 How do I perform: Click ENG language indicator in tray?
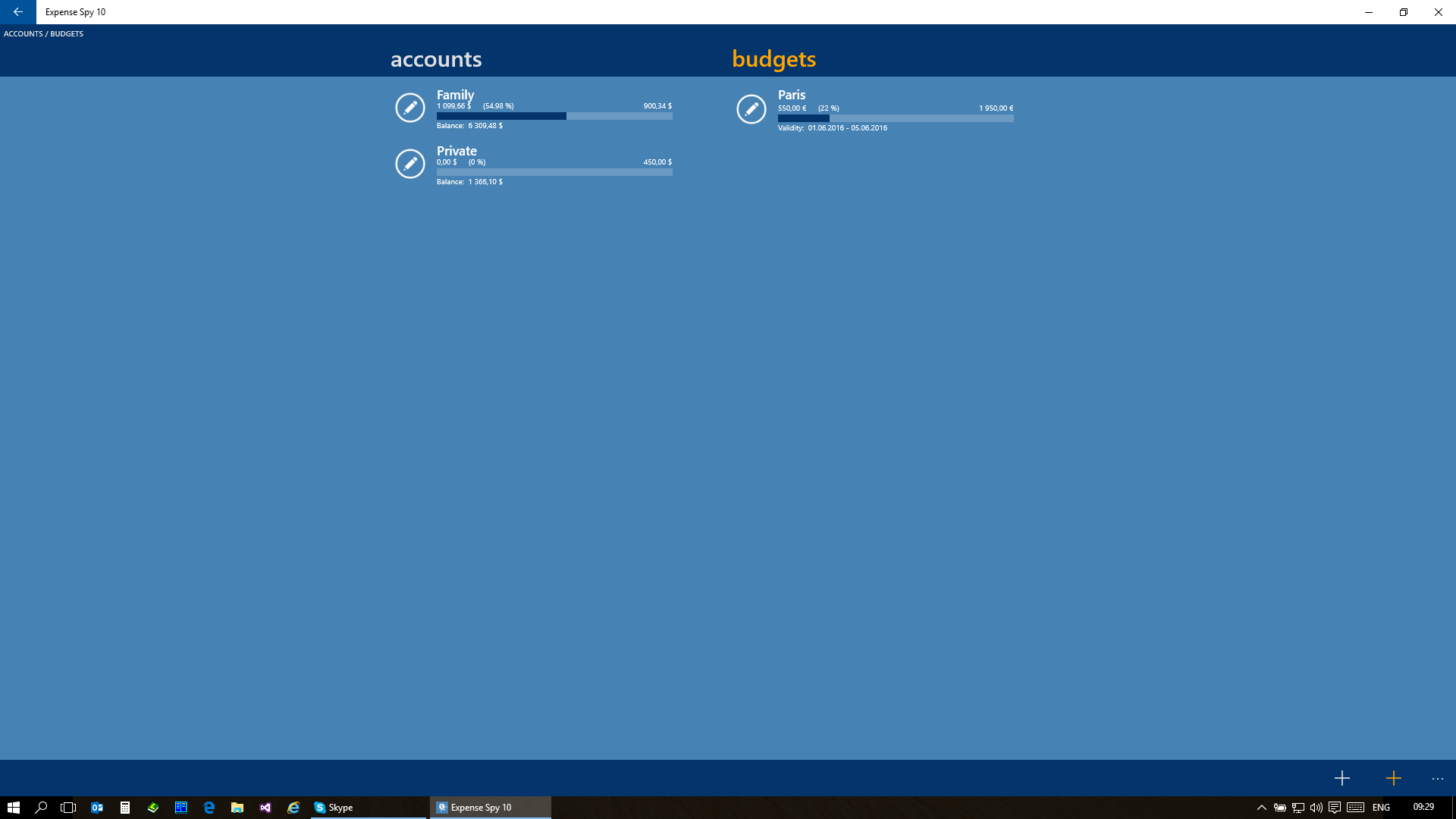[x=1381, y=808]
